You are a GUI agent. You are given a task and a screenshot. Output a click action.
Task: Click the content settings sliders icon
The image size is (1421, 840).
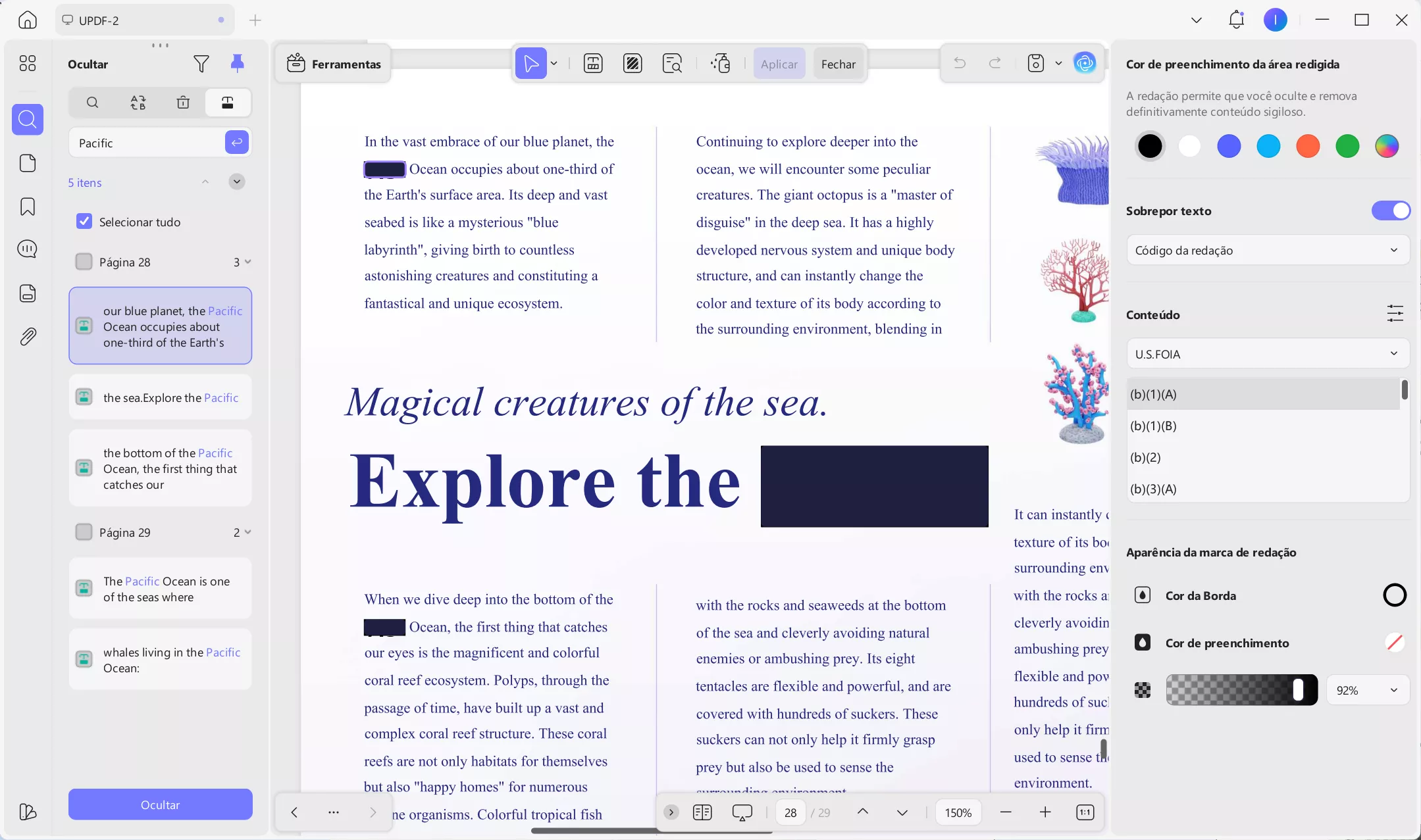(1395, 314)
